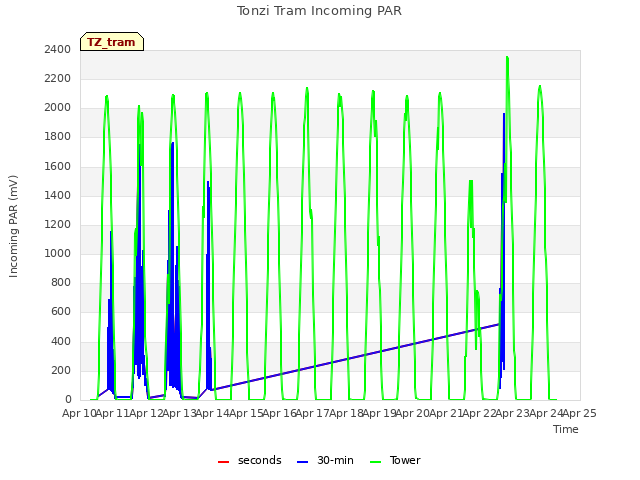Viewport: 640px width, 480px height.
Task: Click the red seconds legend color marker
Action: [x=223, y=462]
